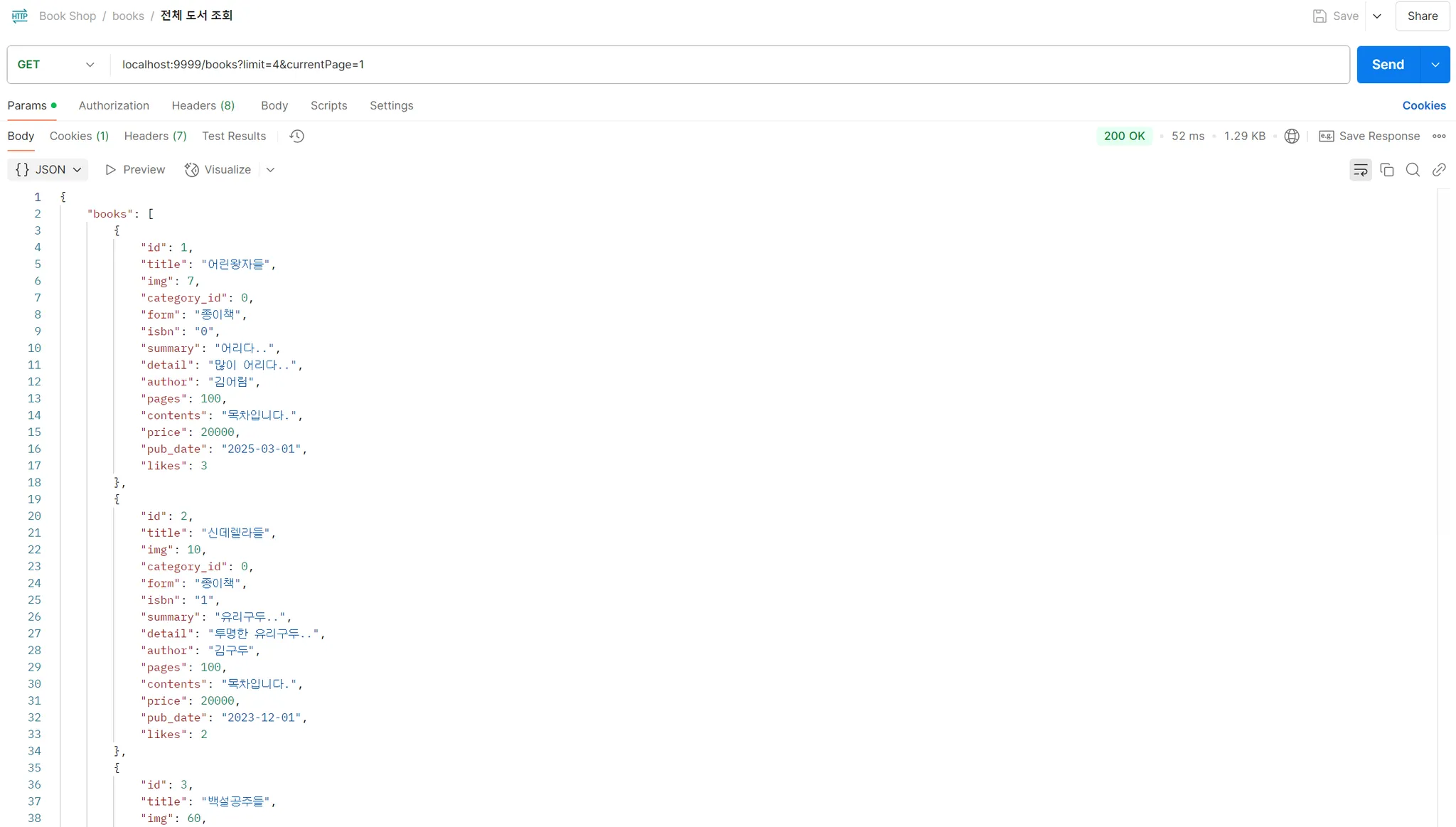Click the HTTP badge in the breadcrumb

pos(19,15)
